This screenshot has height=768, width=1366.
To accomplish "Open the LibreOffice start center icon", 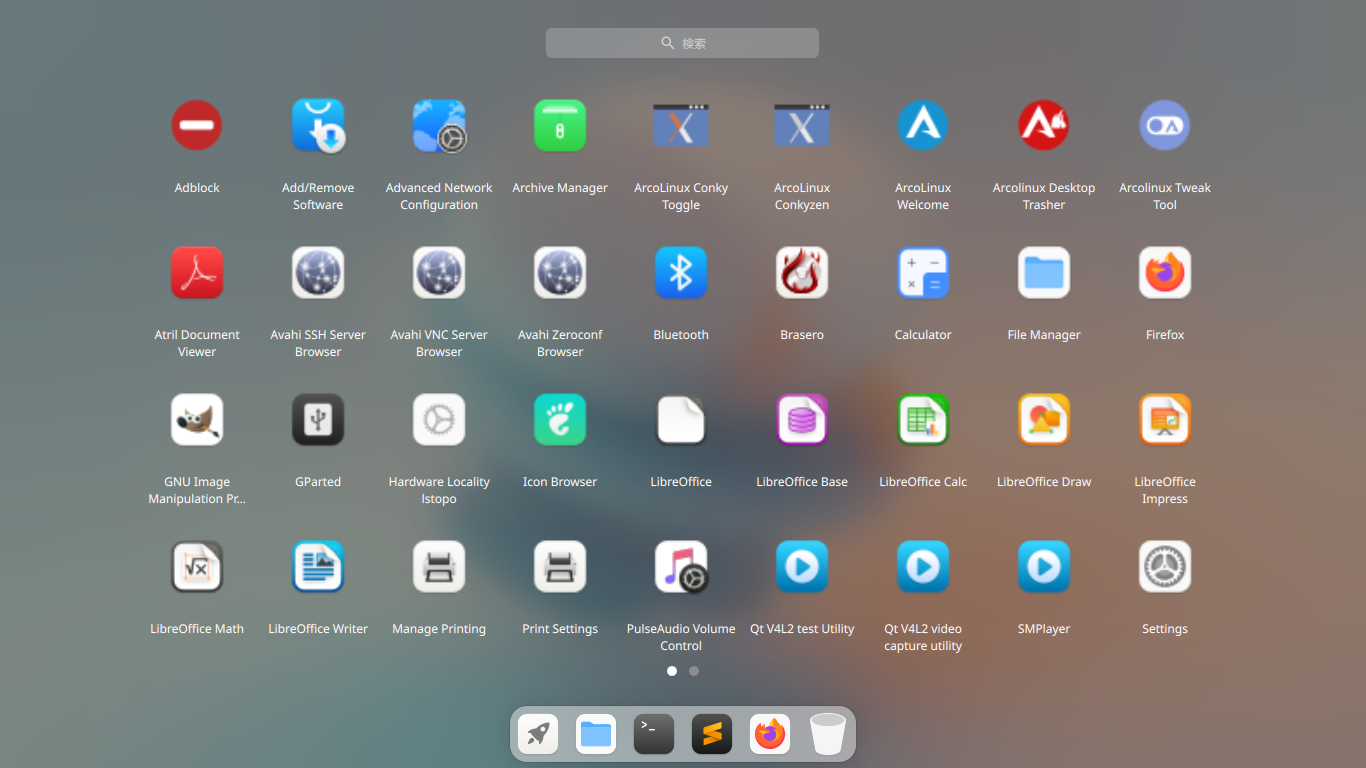I will [x=681, y=419].
